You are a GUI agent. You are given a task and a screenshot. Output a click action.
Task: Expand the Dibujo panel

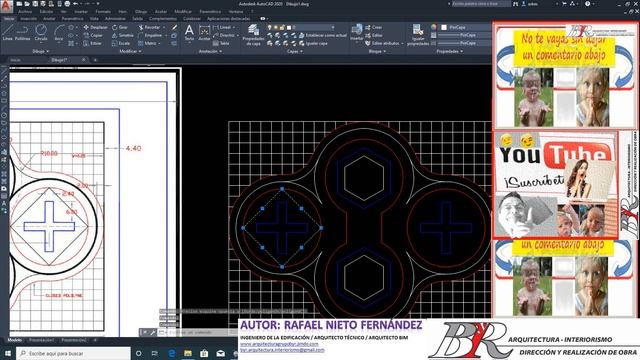40,51
